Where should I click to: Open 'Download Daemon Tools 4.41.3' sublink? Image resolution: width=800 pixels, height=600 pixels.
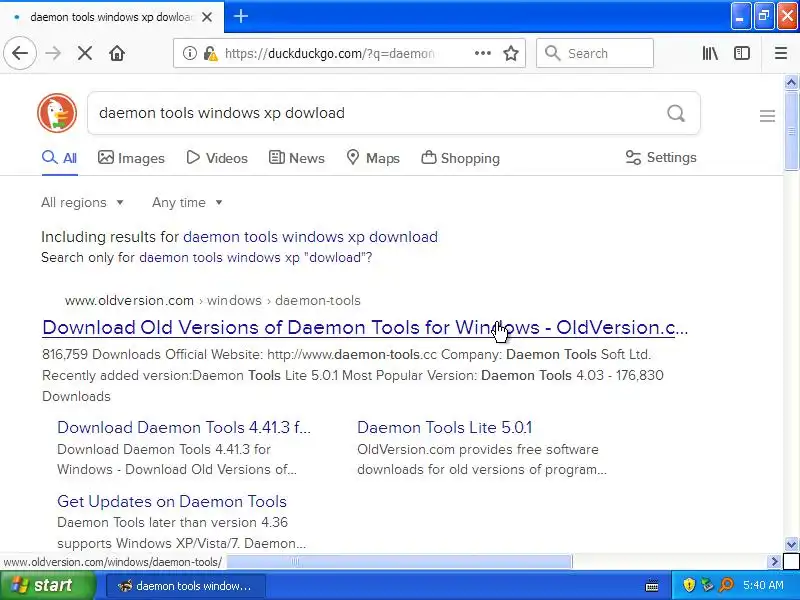[184, 427]
